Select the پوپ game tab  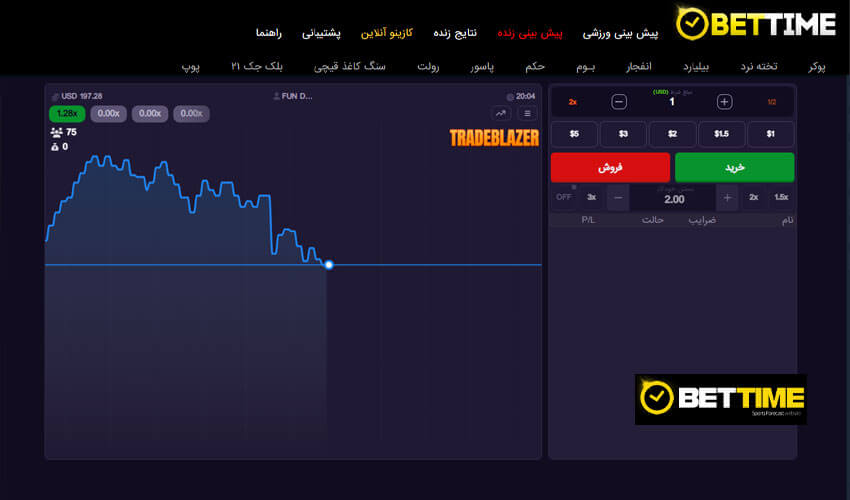point(191,66)
